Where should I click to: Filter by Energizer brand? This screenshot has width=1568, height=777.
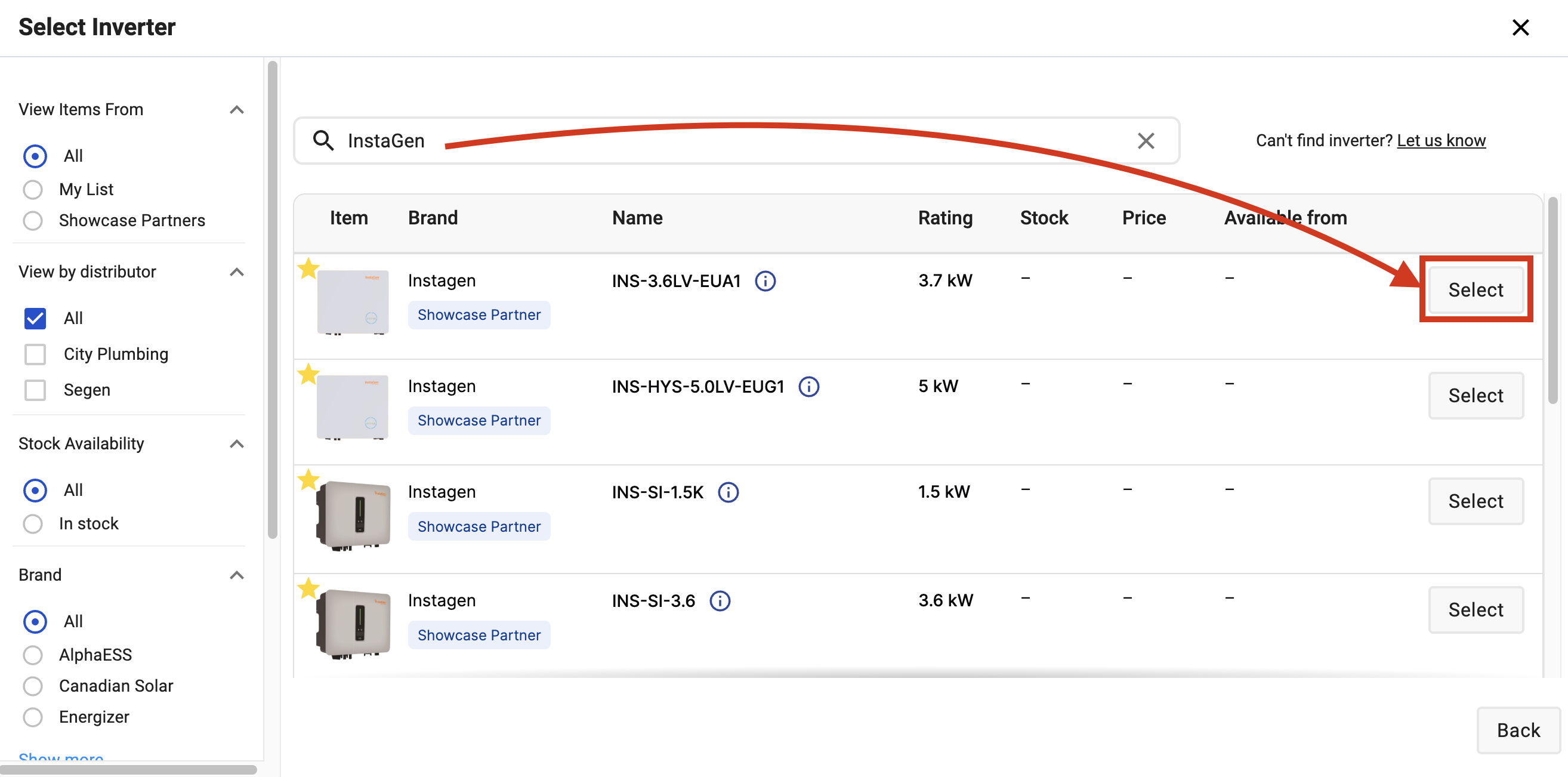pos(33,717)
